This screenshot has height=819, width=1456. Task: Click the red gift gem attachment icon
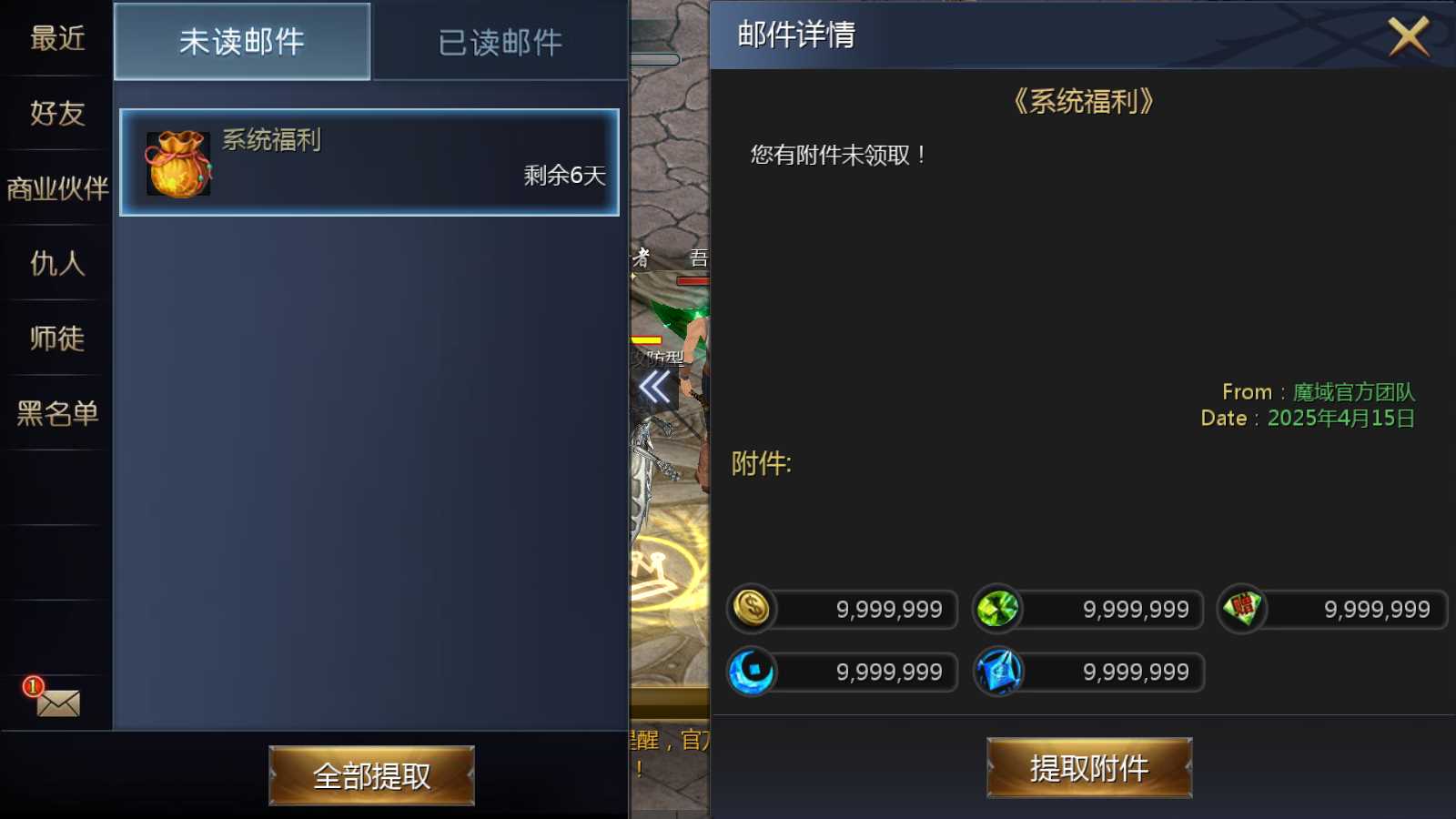click(x=1242, y=609)
